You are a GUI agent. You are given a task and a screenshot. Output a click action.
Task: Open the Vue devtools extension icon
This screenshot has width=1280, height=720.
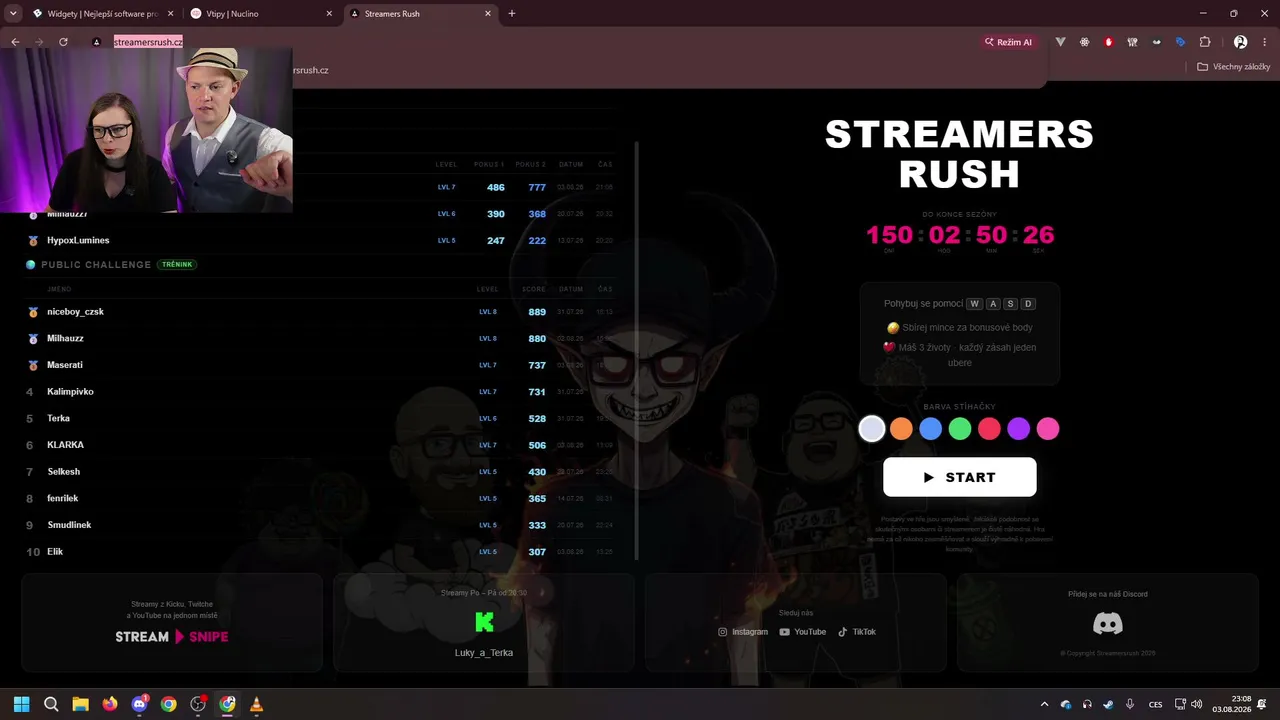click(1060, 42)
